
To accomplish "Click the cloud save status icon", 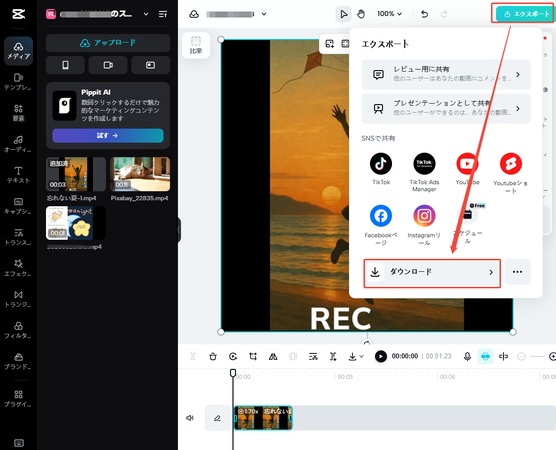I will coord(194,14).
